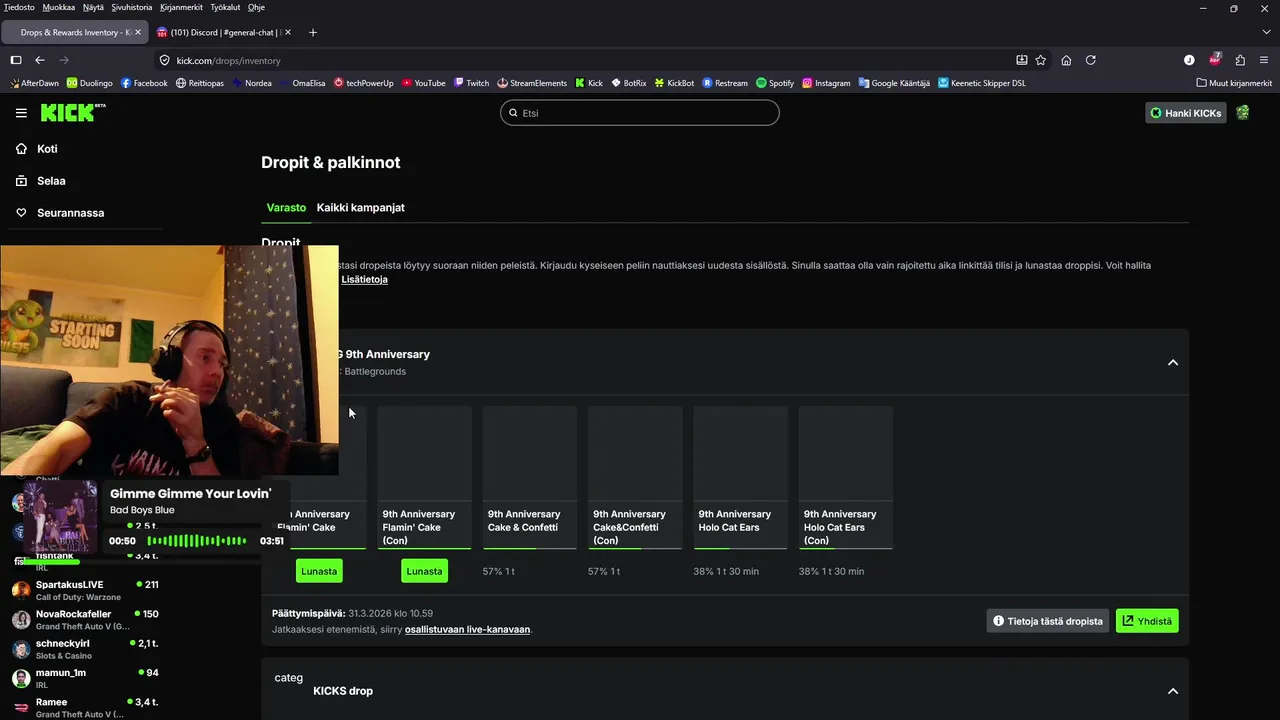This screenshot has width=1280, height=720.
Task: Reload the page
Action: (1091, 60)
